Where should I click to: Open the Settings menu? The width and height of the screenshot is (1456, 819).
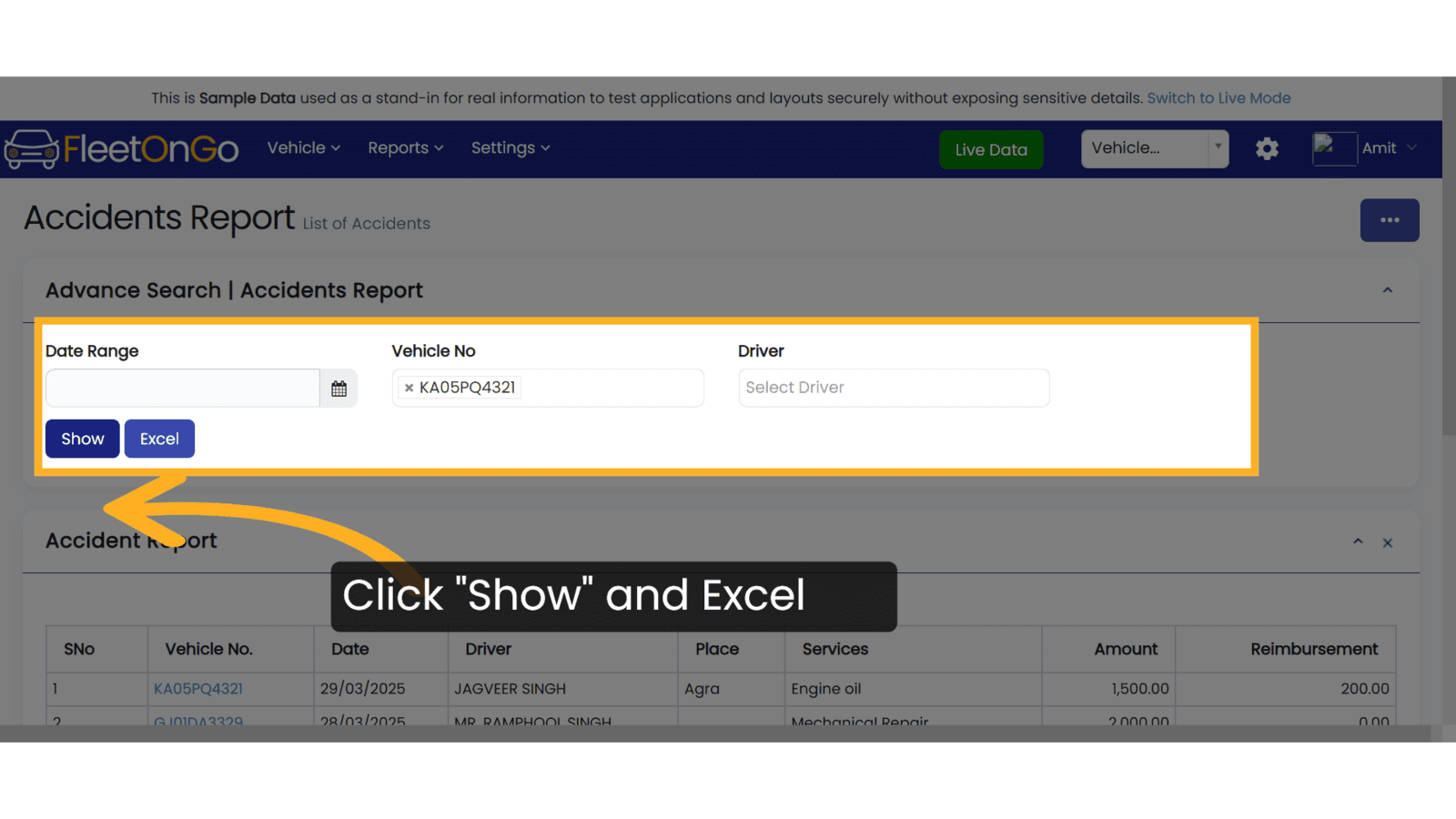[x=510, y=148]
